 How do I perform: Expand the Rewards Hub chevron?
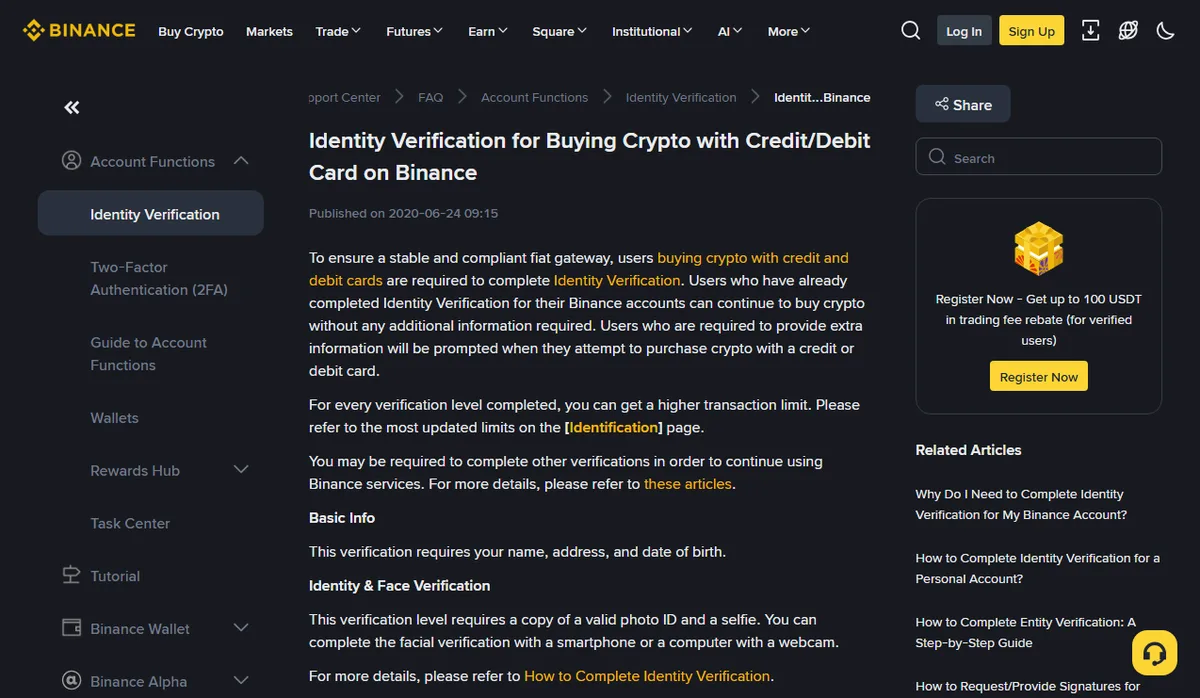(x=241, y=469)
